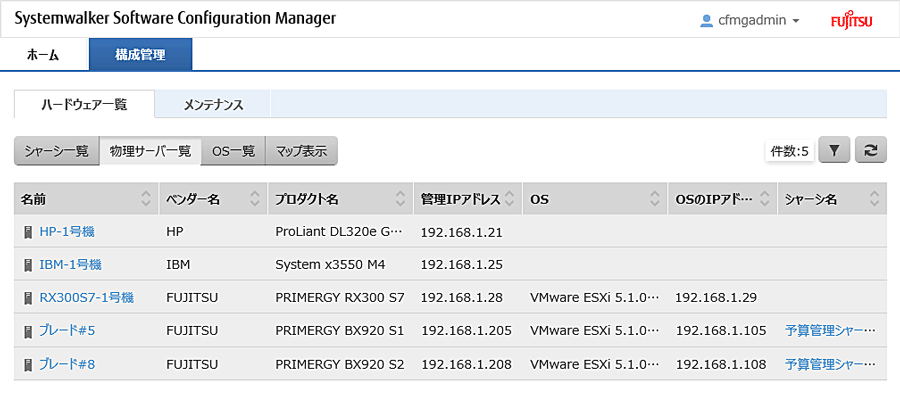
Task: Click the server icon next to RX300S7-1号機
Action: (x=28, y=298)
